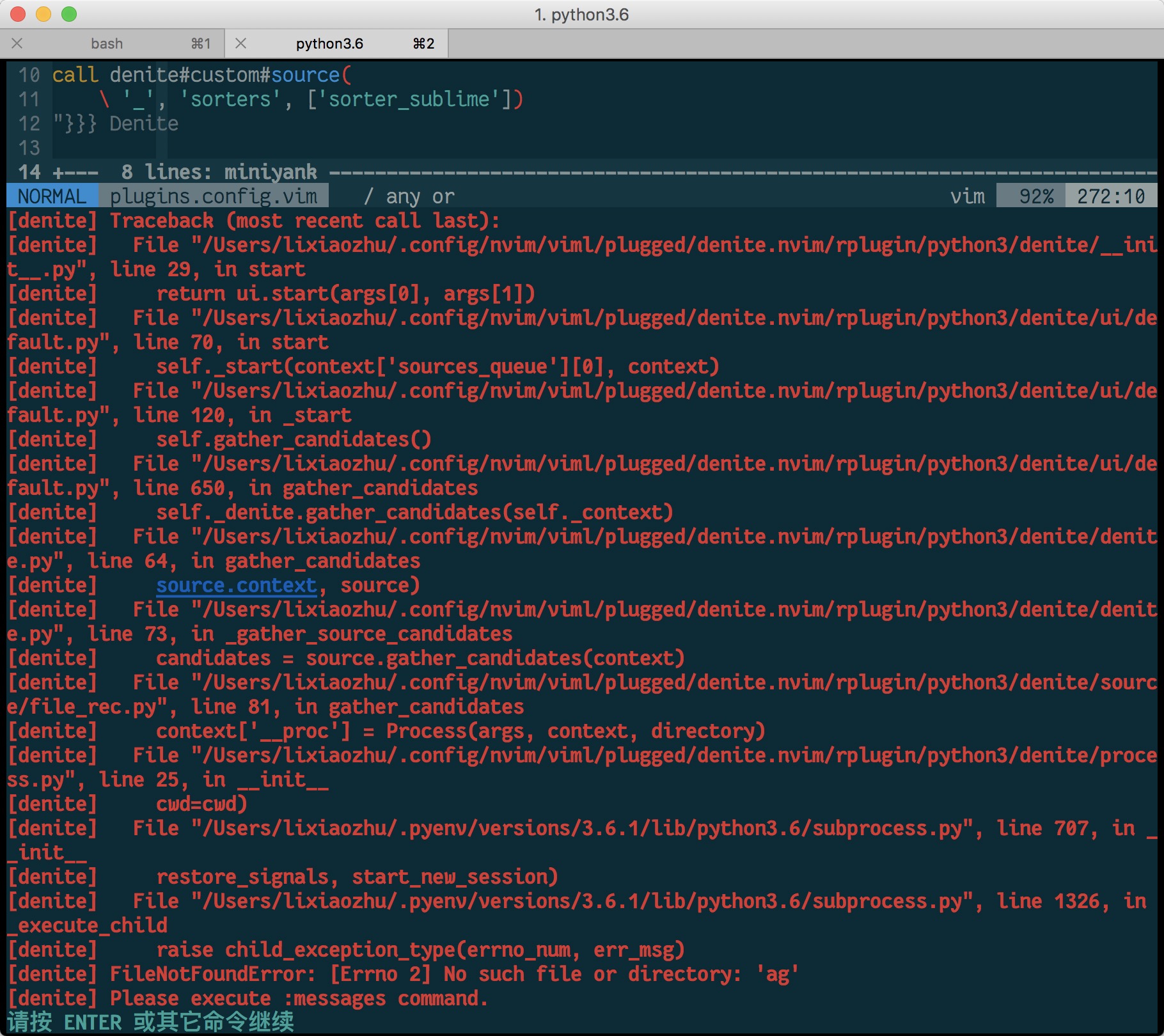
Task: Click the '"}}} Denite' comment line
Action: tap(116, 123)
